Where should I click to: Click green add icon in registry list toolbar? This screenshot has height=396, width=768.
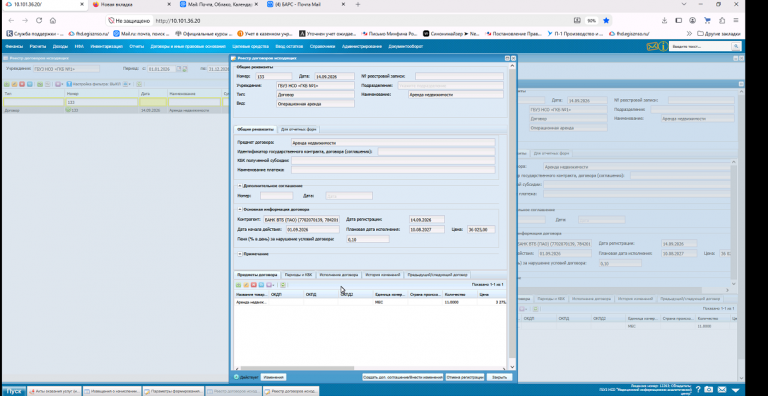(x=6, y=84)
